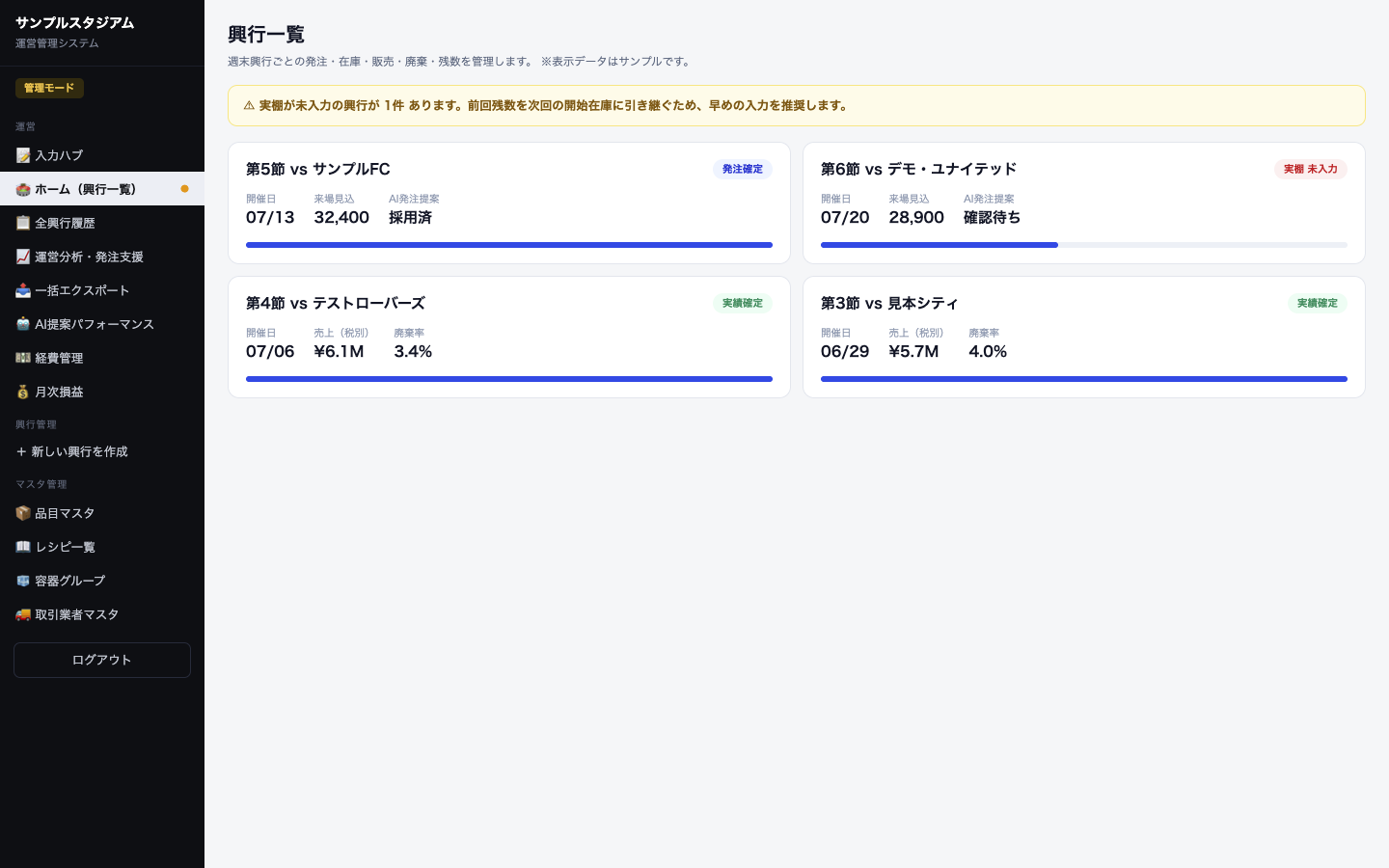Open 品目マスタ in master management
Image resolution: width=1389 pixels, height=868 pixels.
[x=102, y=513]
